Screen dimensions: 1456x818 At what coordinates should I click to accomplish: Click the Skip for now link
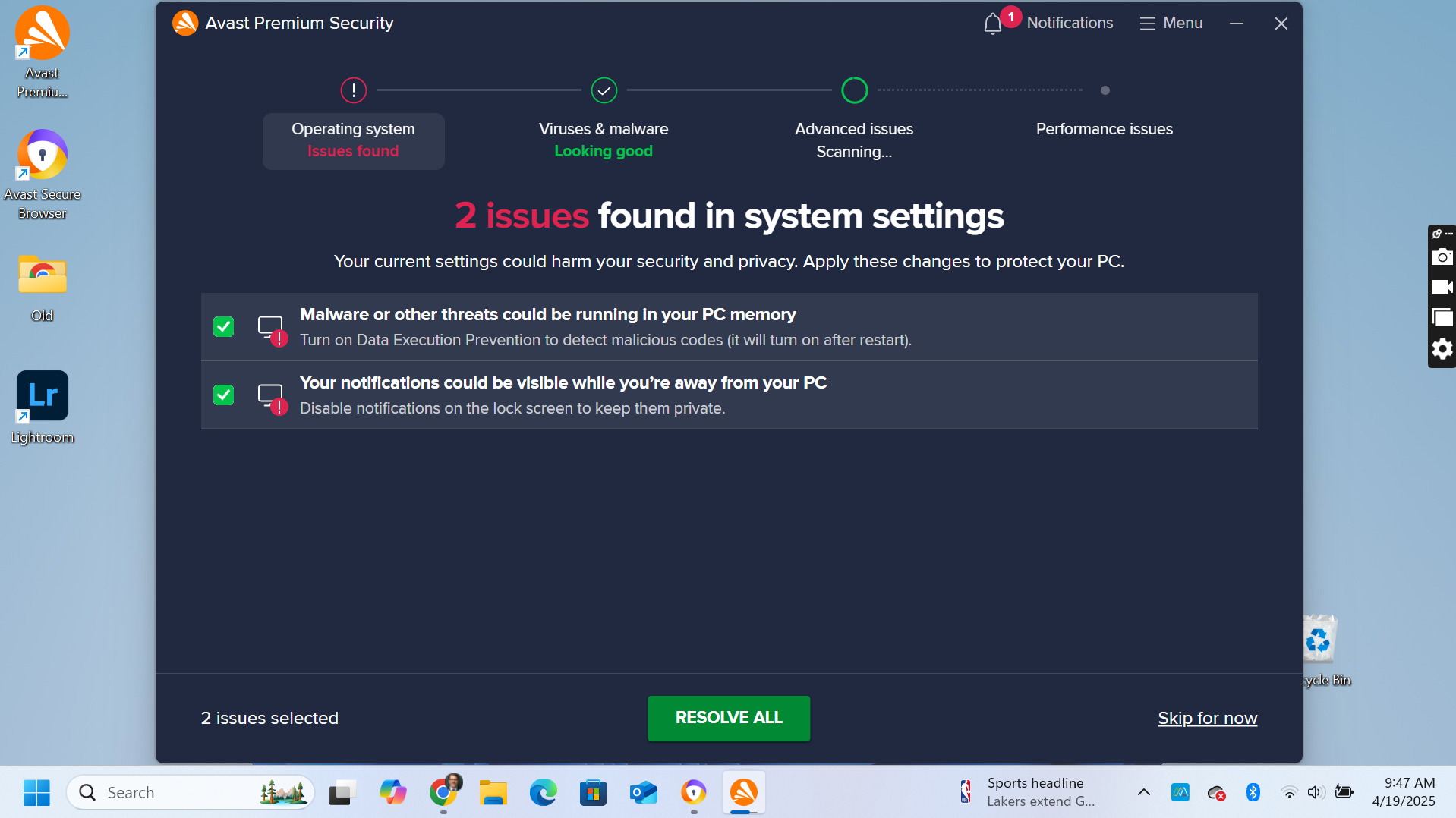click(1207, 718)
